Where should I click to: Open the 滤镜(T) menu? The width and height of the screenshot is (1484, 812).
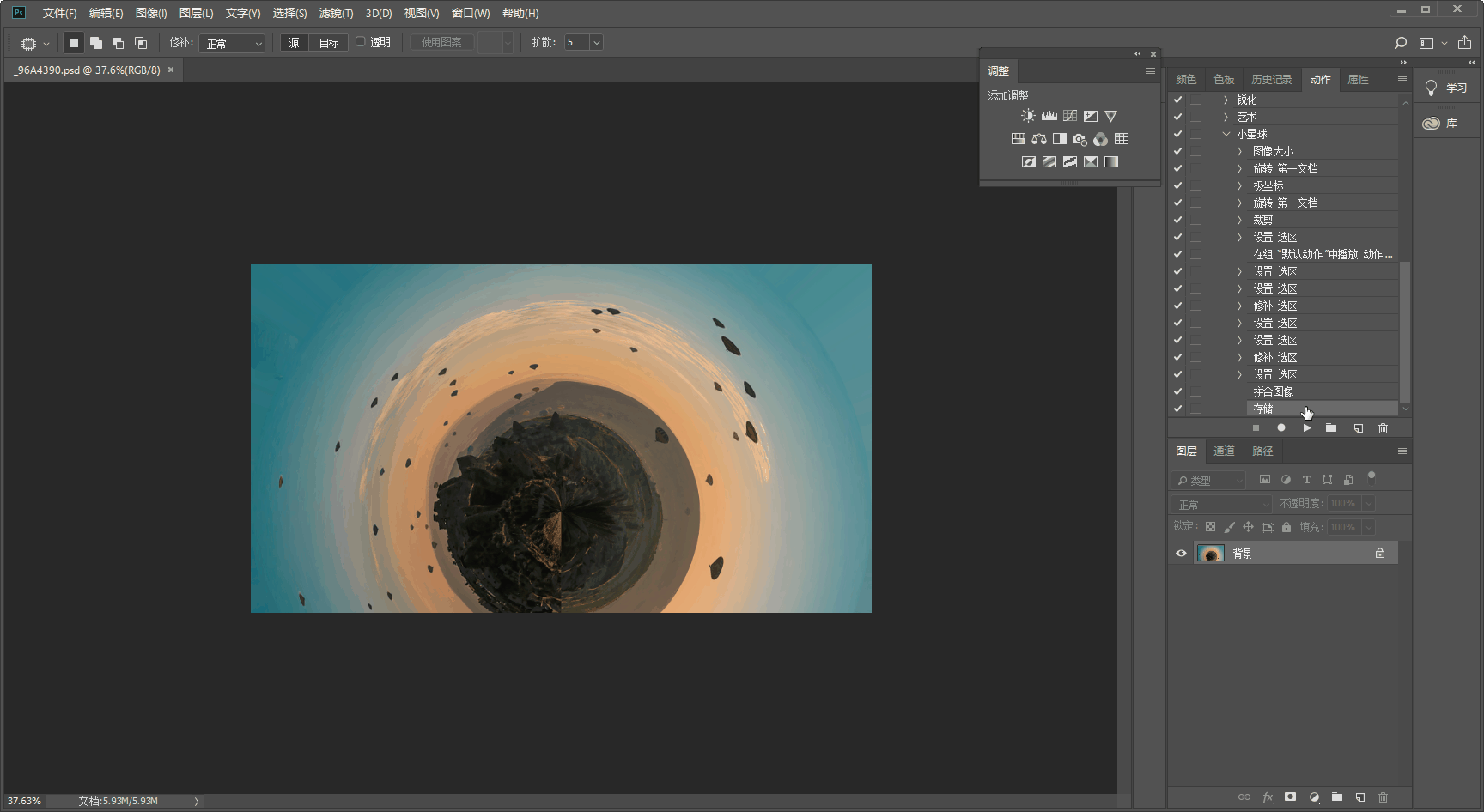[x=336, y=14]
